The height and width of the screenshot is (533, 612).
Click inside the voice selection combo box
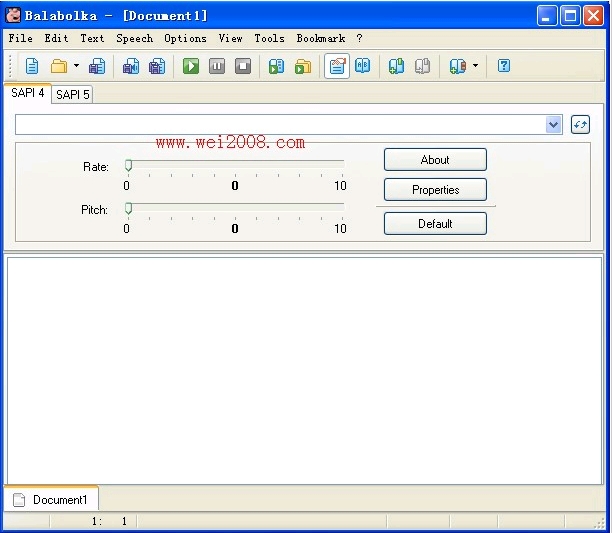(280, 125)
